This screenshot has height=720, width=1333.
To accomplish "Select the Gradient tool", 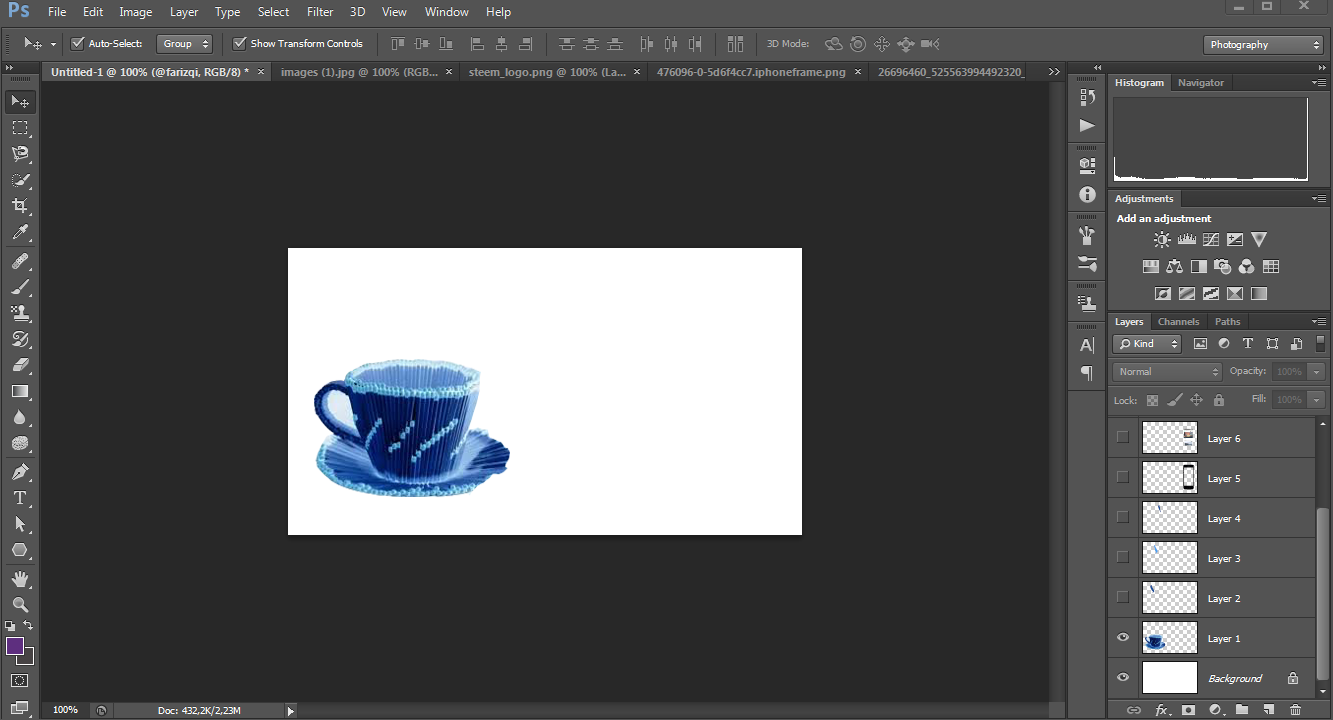I will (20, 392).
